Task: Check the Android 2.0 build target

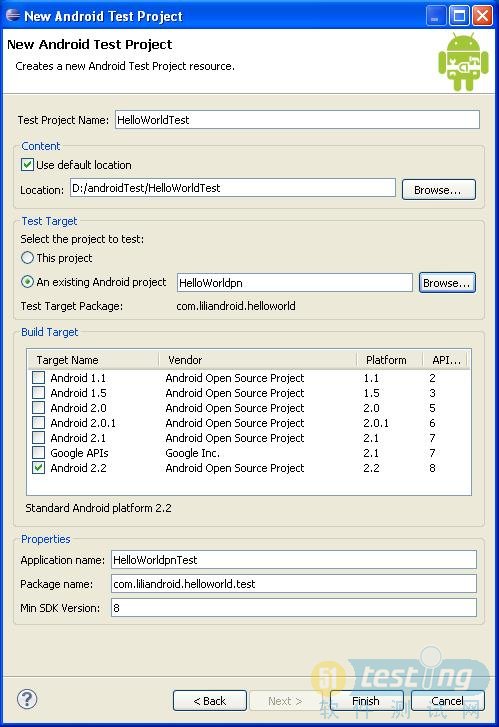Action: [38, 408]
